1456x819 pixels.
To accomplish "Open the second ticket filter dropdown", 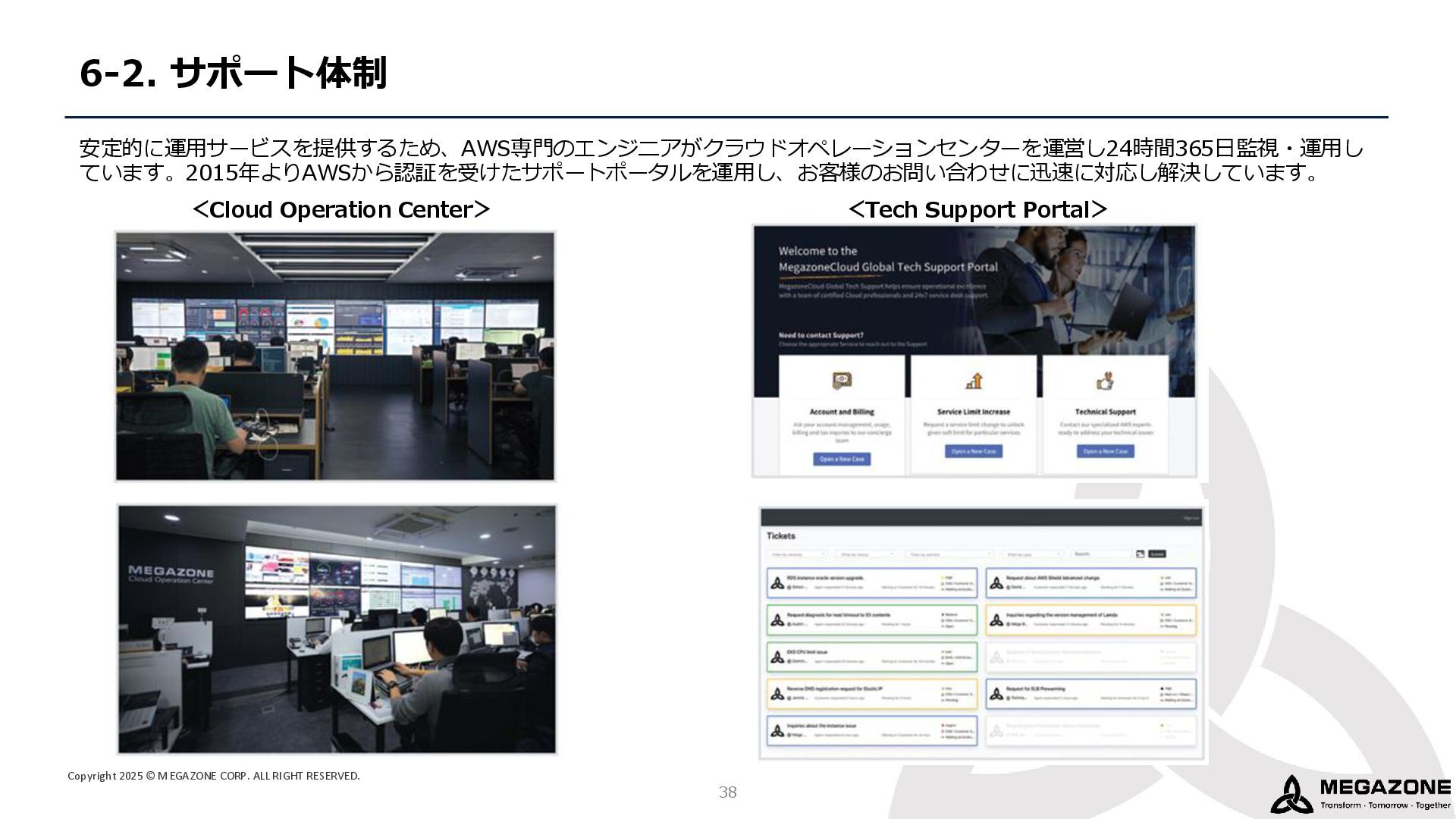I will click(865, 554).
